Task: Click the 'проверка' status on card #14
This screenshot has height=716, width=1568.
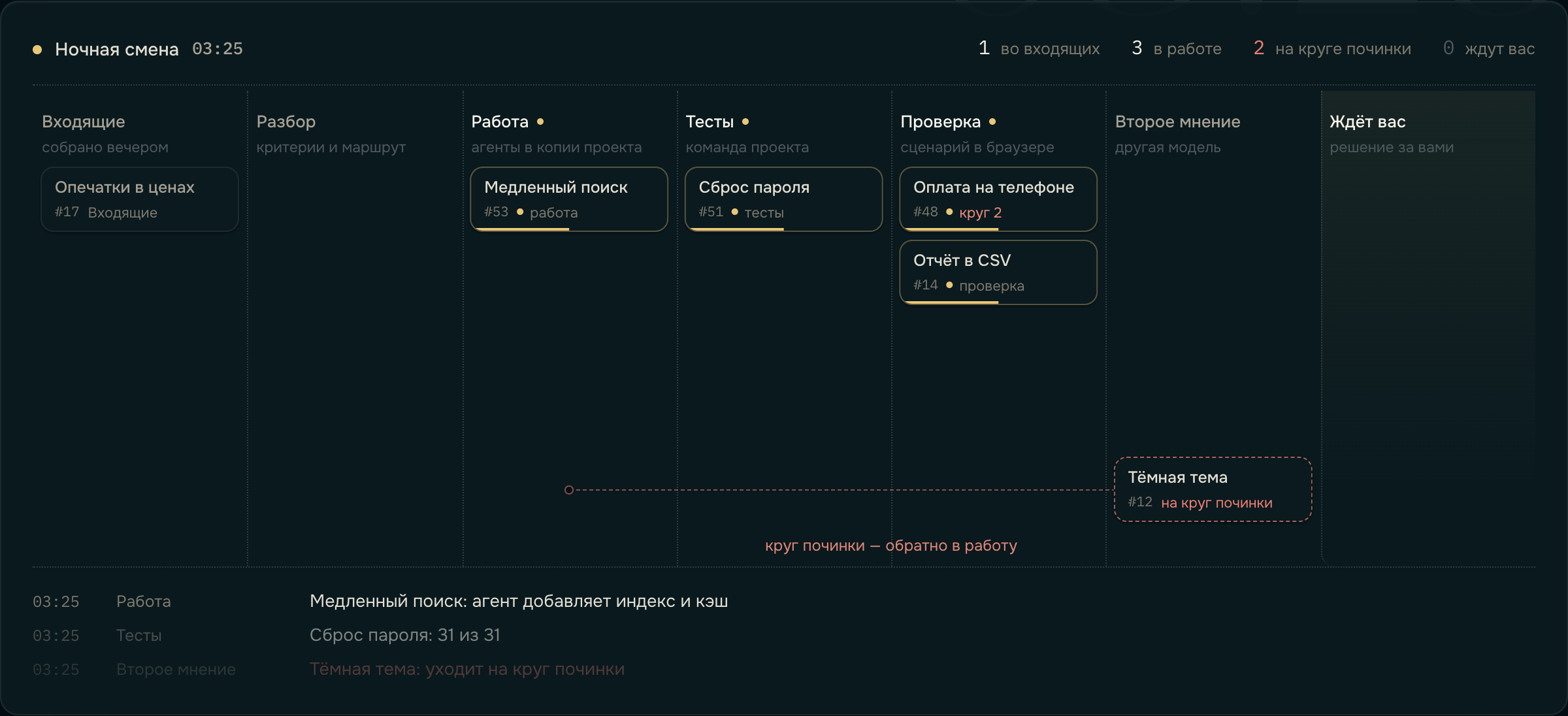Action: pos(992,285)
